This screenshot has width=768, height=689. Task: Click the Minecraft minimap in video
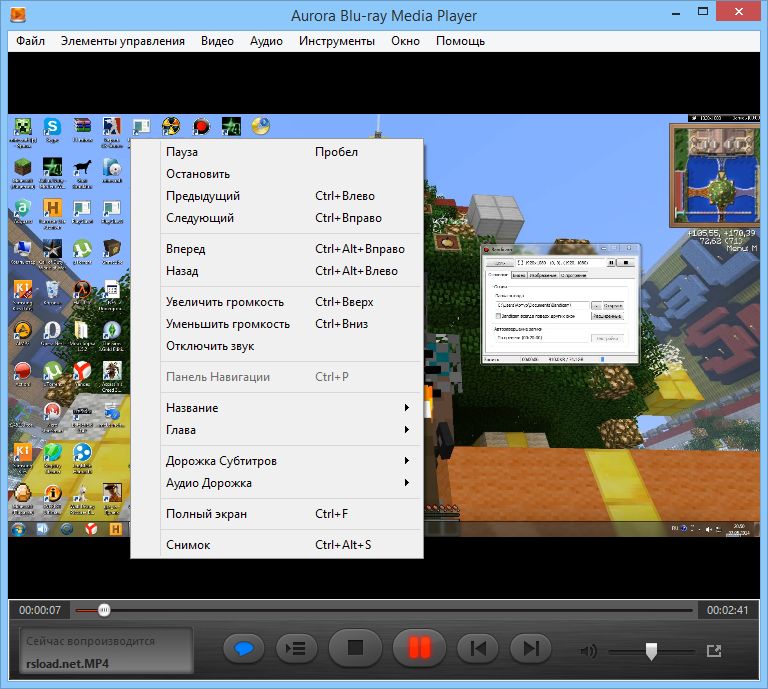(x=715, y=175)
